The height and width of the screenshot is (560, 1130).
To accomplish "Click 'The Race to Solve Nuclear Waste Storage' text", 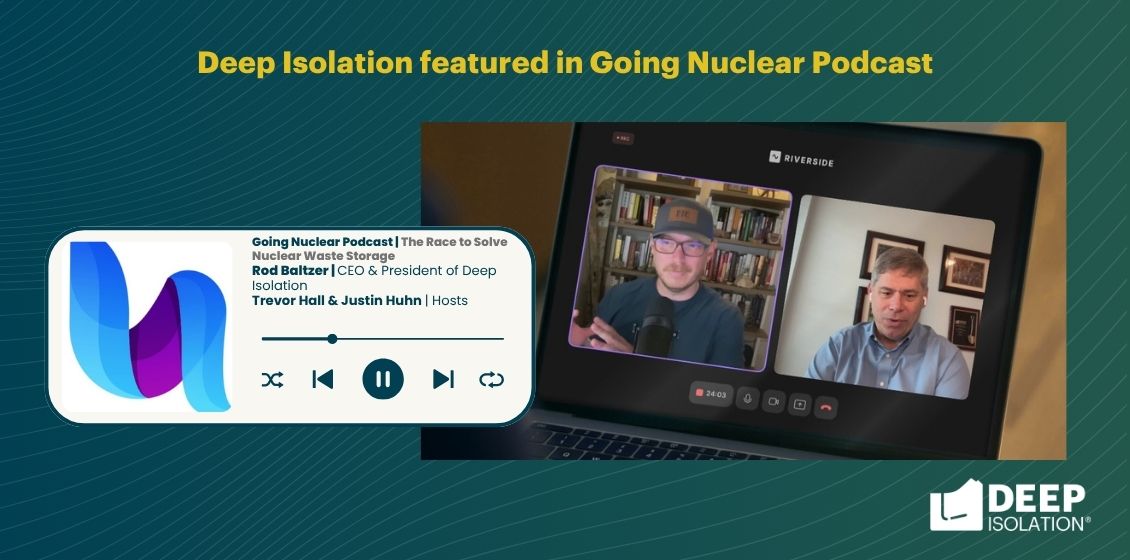I will (x=380, y=249).
